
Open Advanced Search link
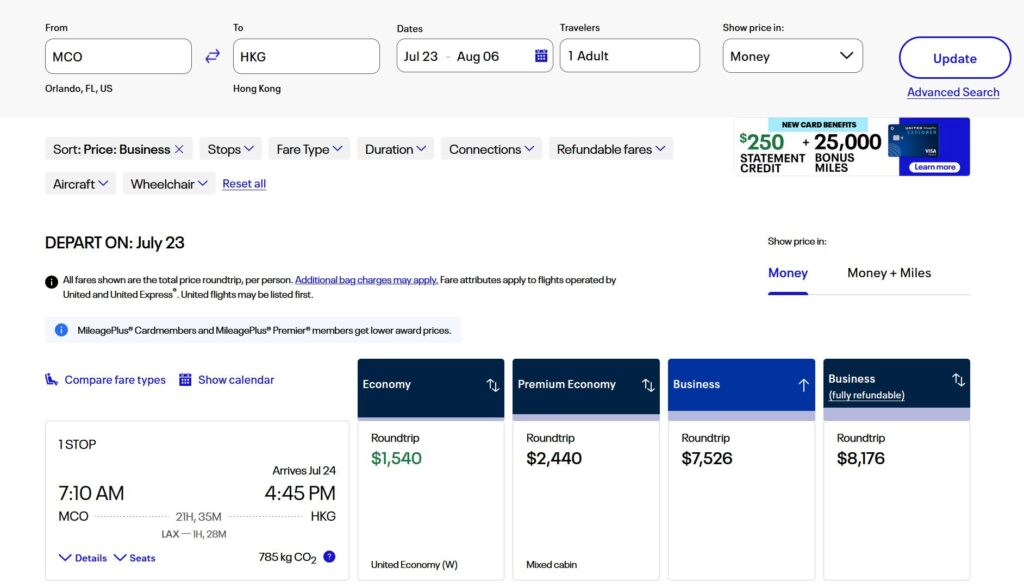[952, 92]
